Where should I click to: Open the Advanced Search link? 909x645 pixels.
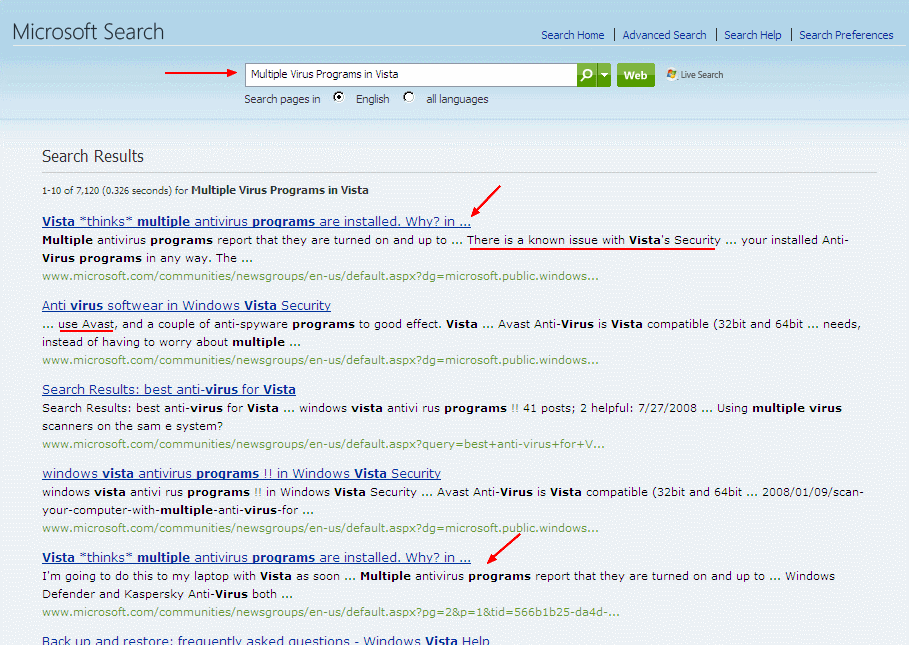(664, 35)
